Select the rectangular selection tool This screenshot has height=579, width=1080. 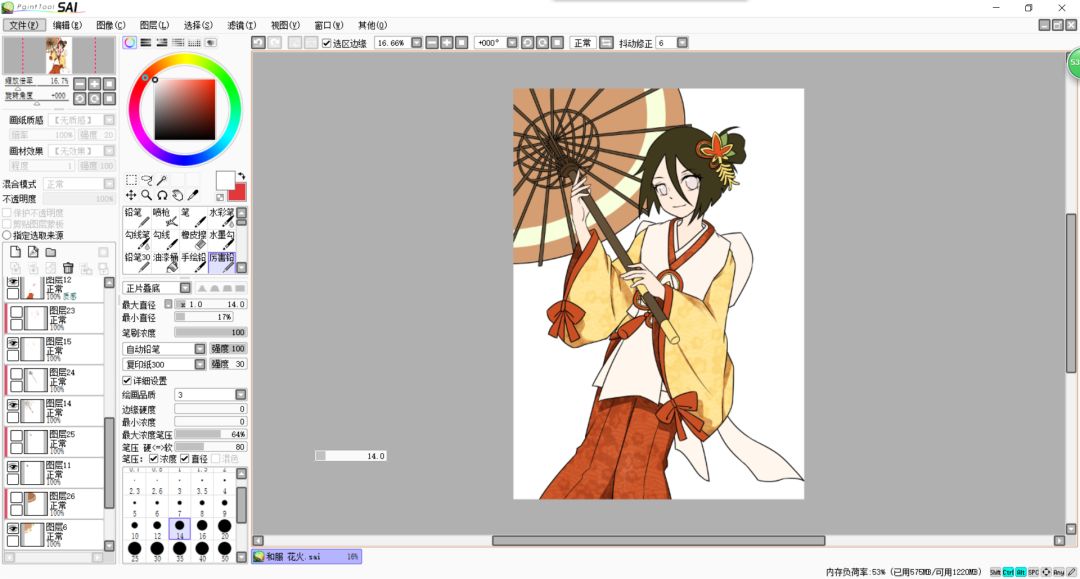coord(132,180)
